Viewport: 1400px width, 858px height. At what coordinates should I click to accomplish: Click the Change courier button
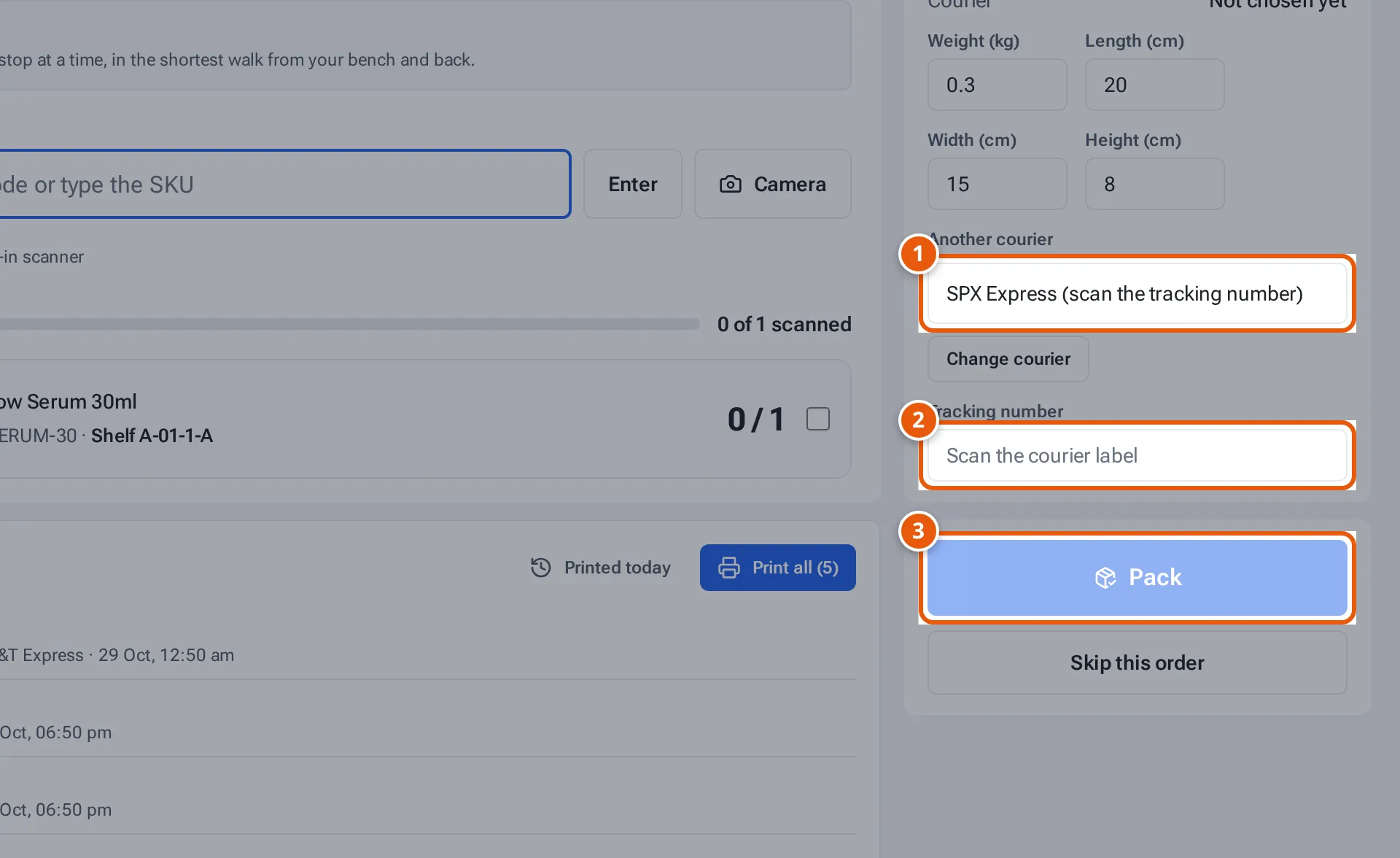1008,359
